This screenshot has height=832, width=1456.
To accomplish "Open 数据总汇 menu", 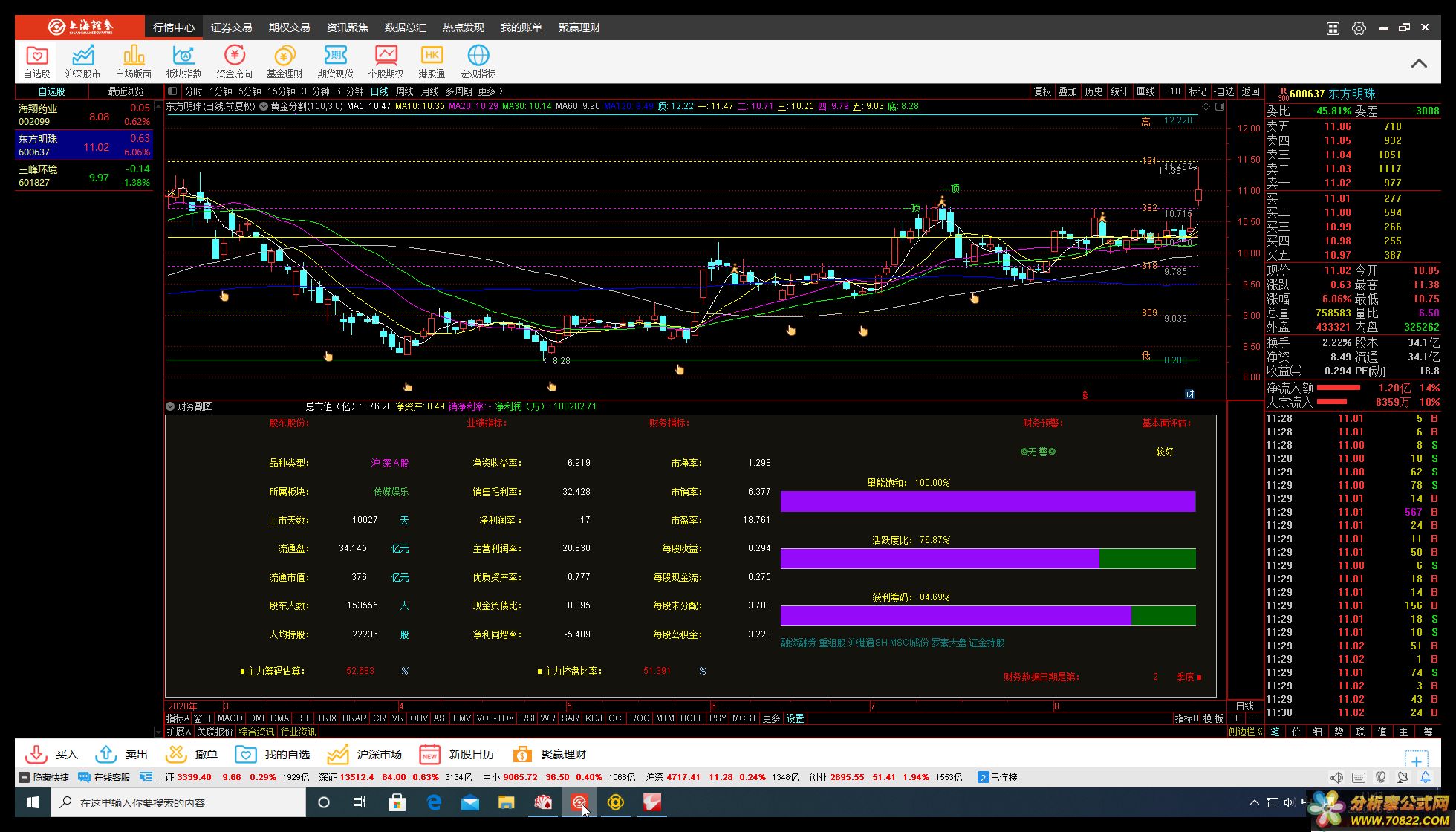I will [405, 27].
